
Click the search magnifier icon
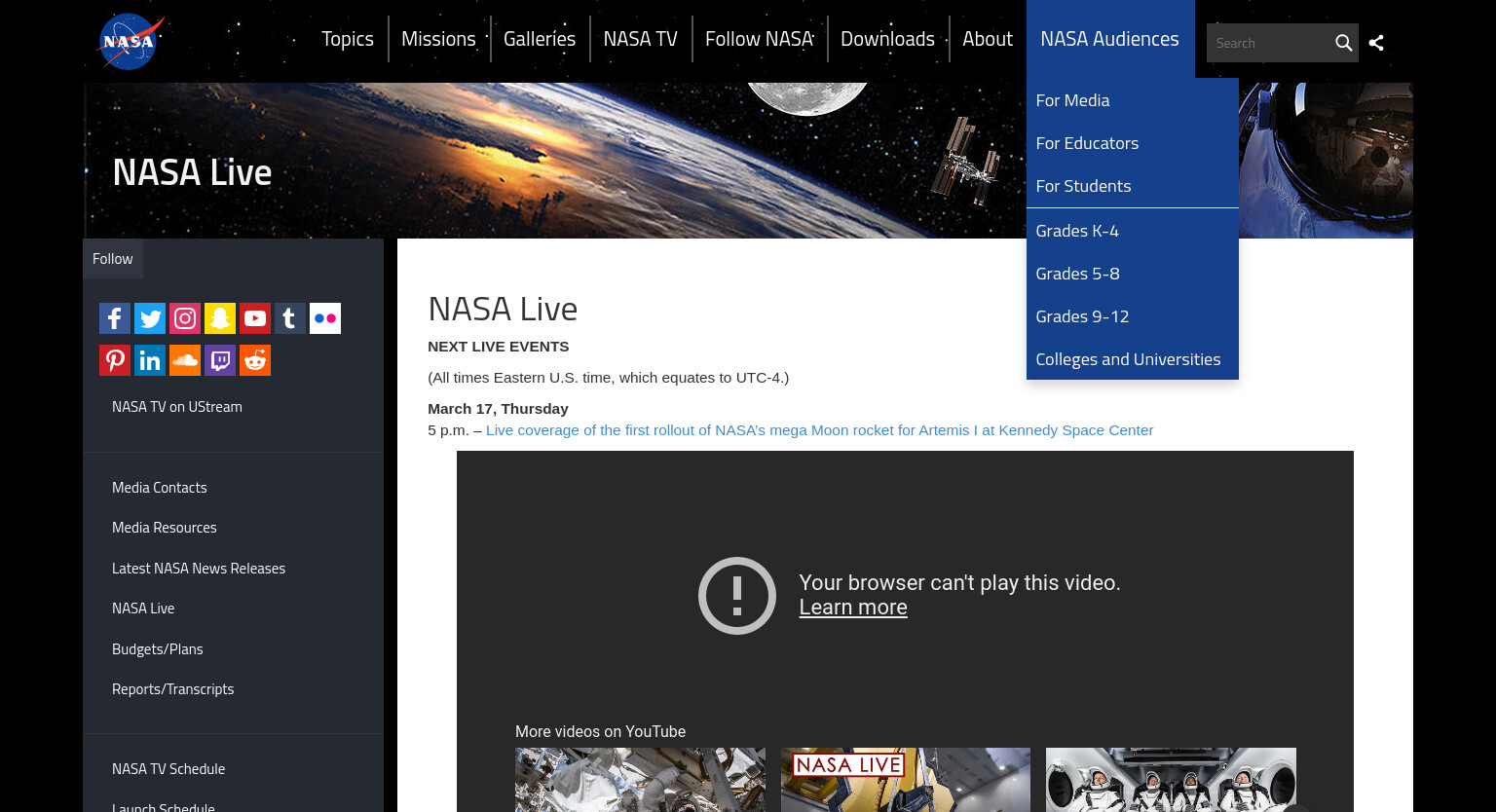click(1344, 43)
